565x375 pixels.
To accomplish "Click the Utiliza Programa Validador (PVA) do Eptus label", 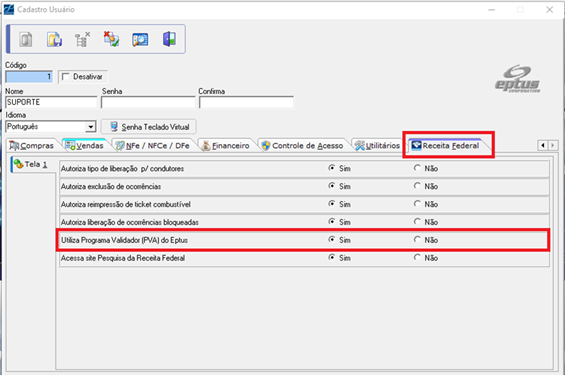I will [x=124, y=240].
